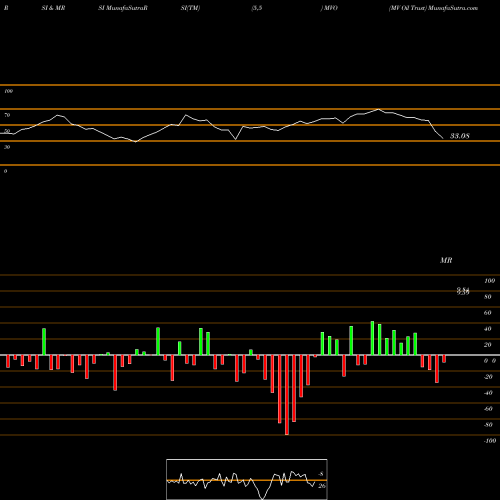Click the RSI value label 33.08

[460, 136]
